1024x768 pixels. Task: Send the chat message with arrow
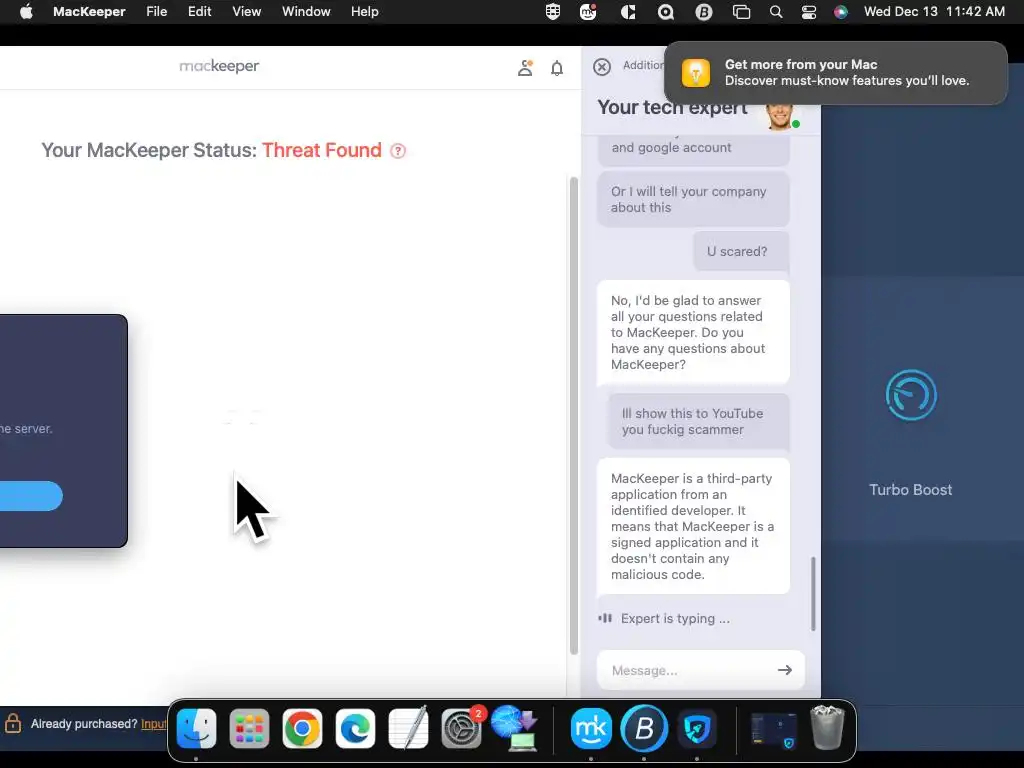click(x=785, y=670)
